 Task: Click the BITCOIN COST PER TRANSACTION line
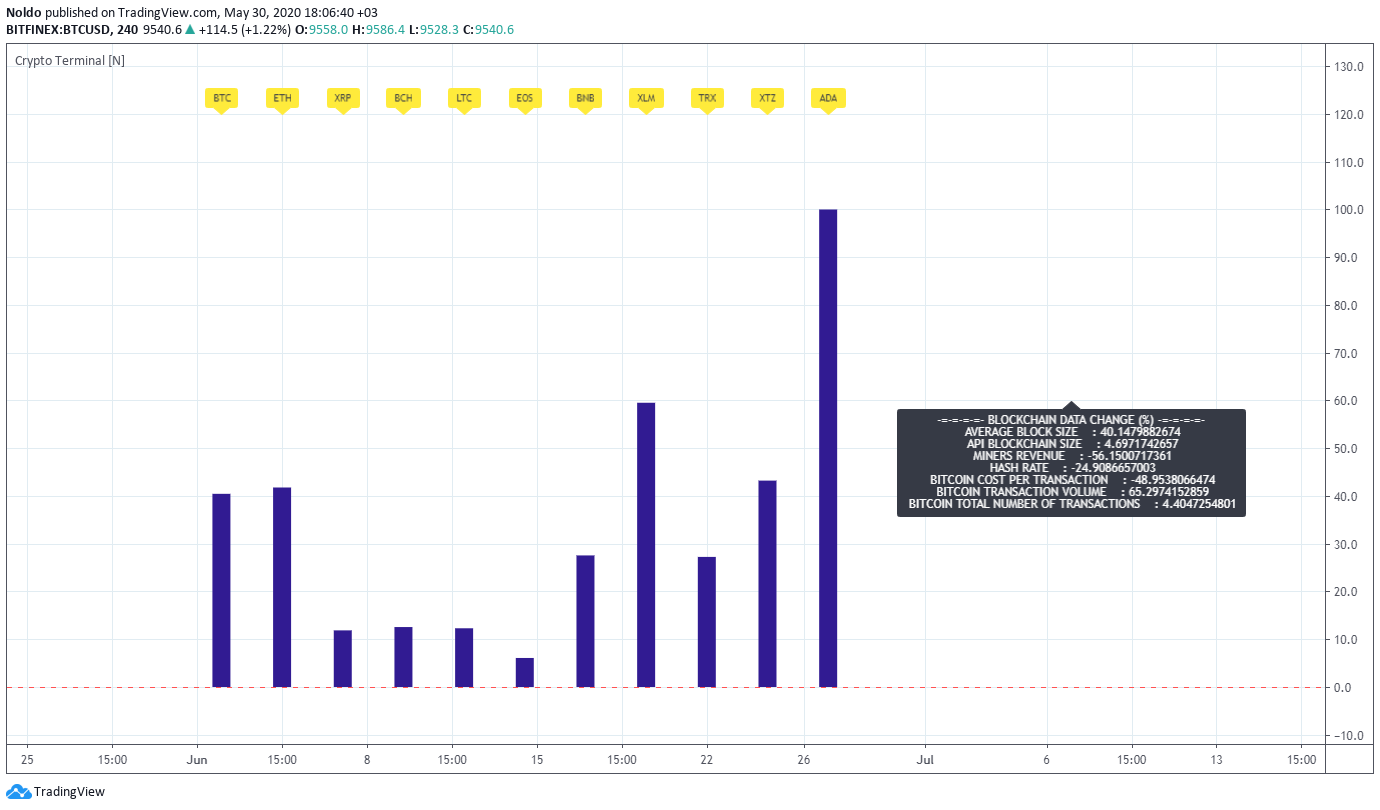coord(1071,480)
